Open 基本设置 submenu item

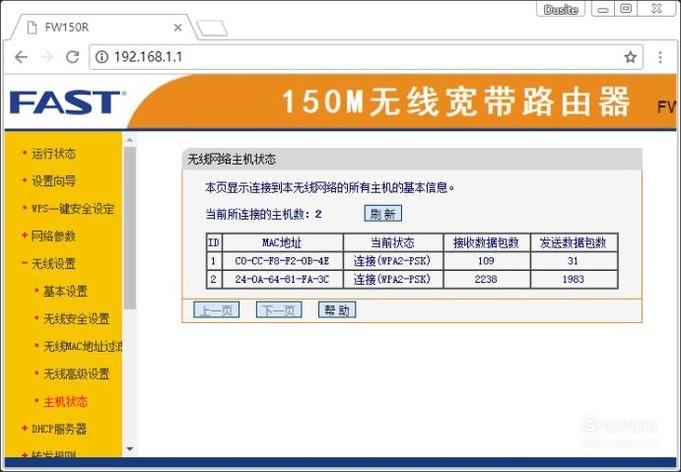pyautogui.click(x=65, y=291)
